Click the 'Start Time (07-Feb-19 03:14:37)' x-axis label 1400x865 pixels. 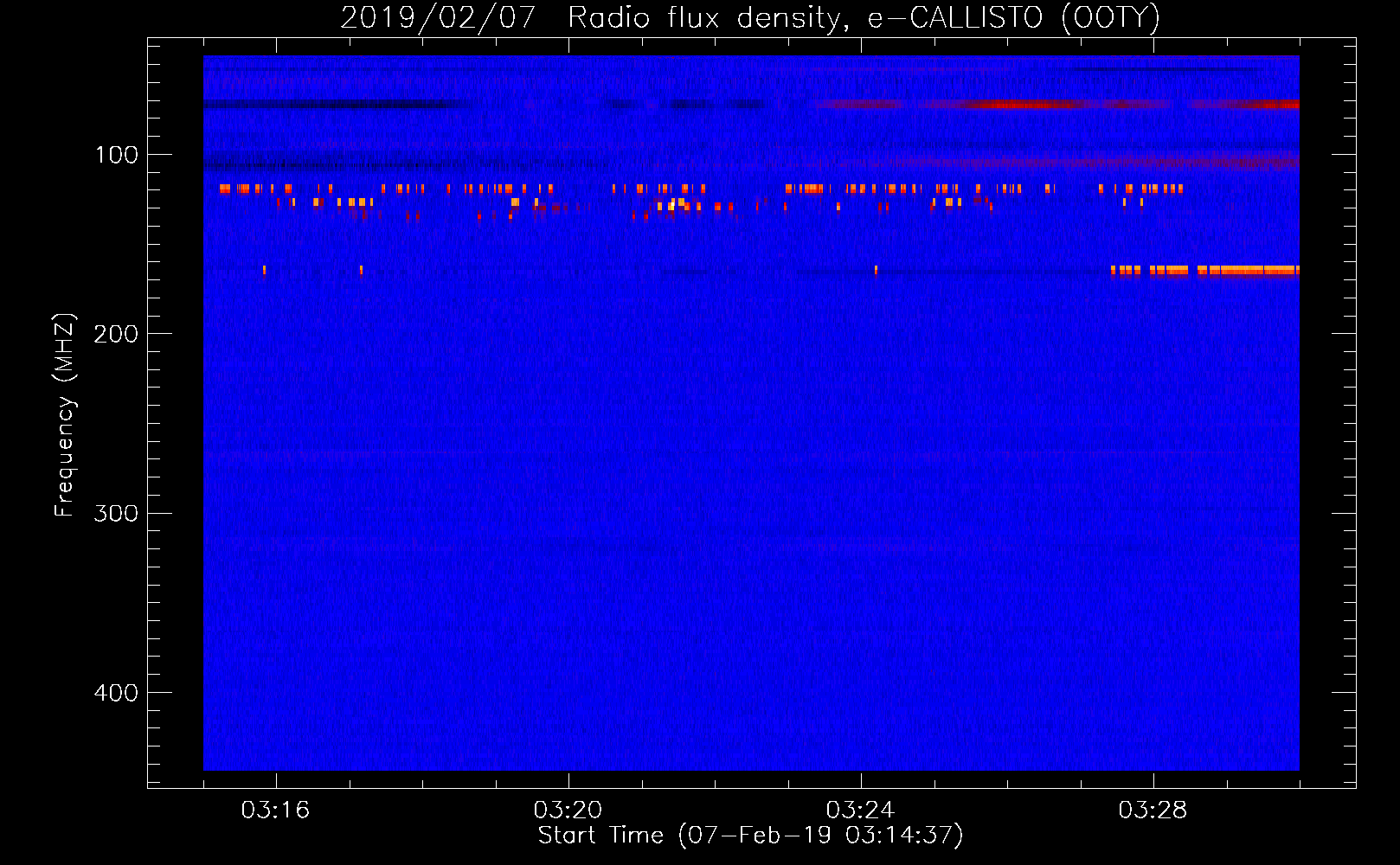[x=750, y=836]
